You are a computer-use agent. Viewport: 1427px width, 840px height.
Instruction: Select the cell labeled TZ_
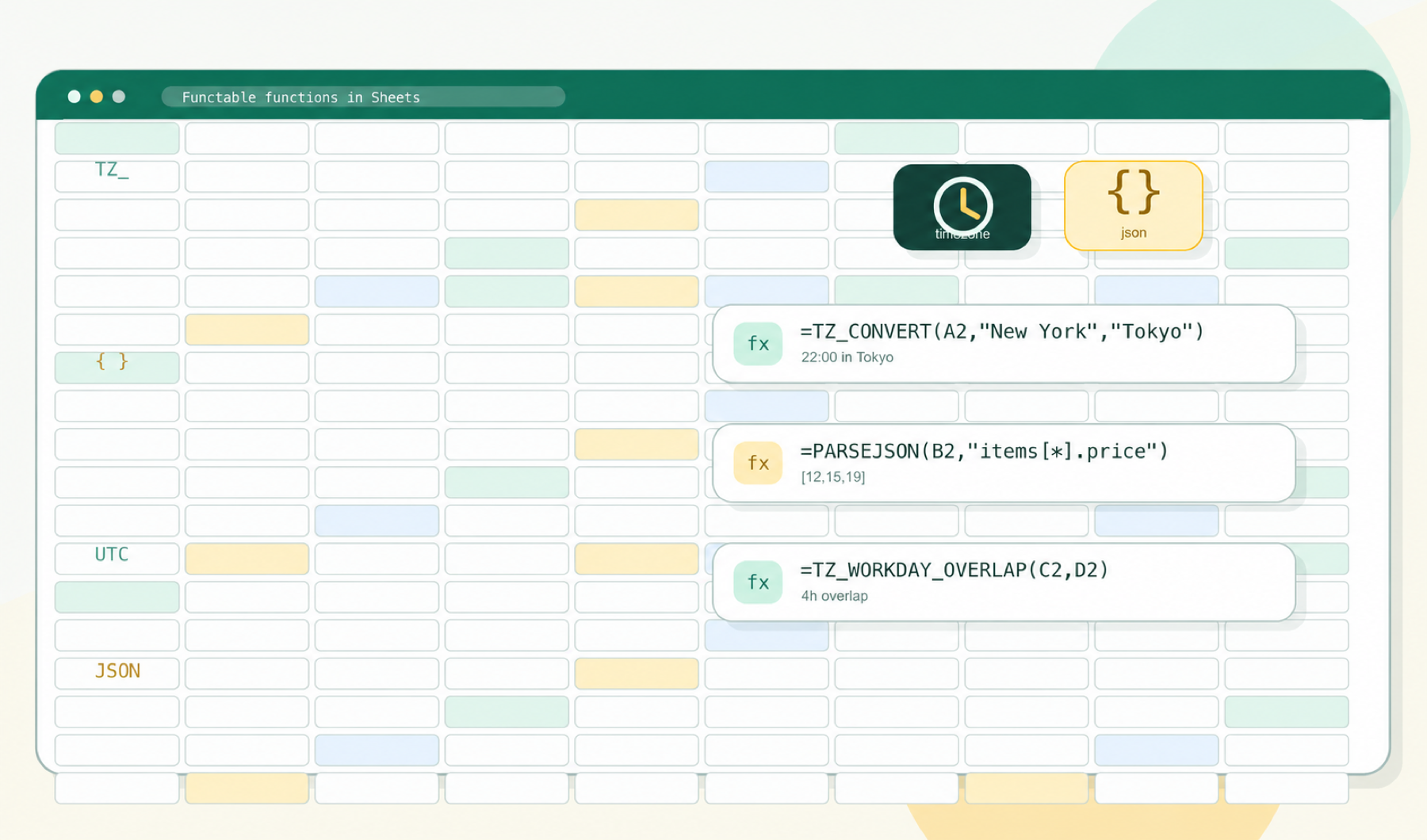[x=117, y=176]
